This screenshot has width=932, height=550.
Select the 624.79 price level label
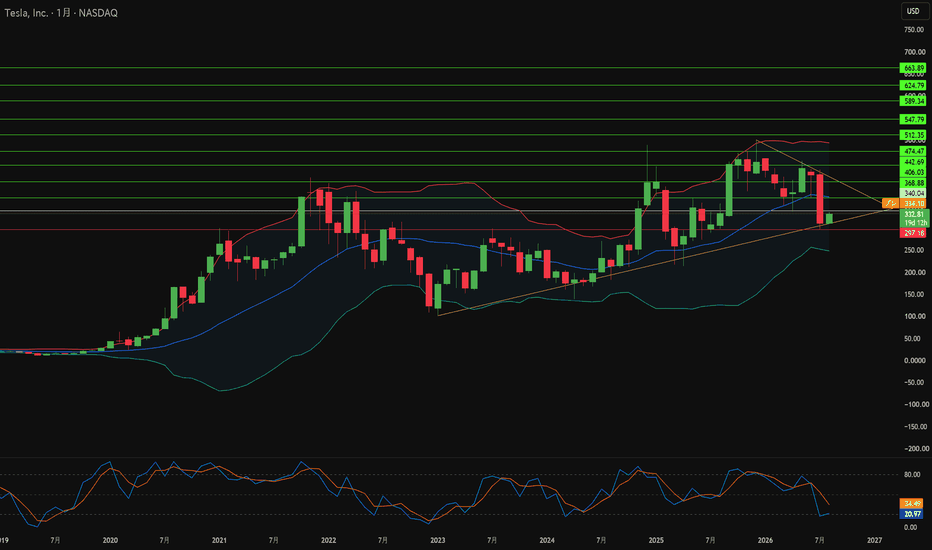914,86
